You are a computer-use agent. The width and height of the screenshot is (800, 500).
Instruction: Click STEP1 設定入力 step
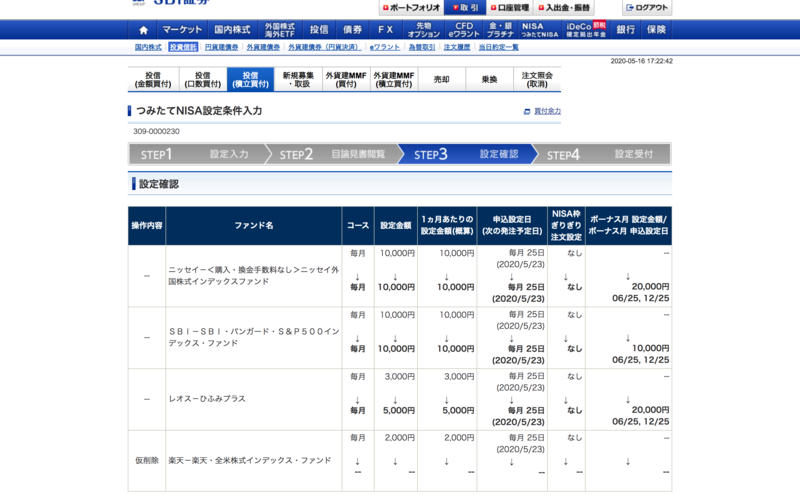click(196, 154)
